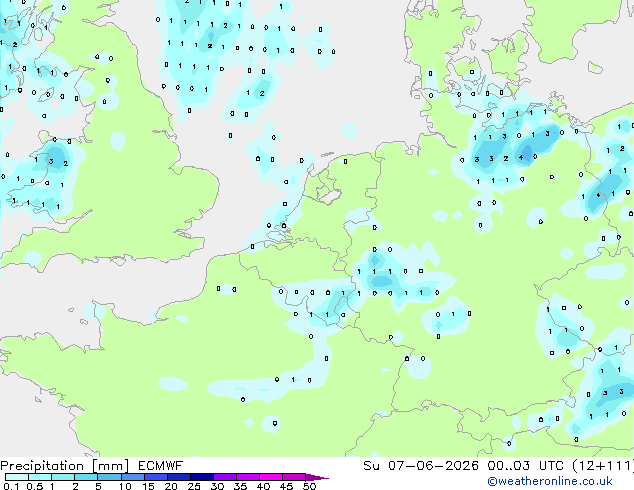Select the legend label "40"
This screenshot has height=490, width=634.
(x=264, y=486)
